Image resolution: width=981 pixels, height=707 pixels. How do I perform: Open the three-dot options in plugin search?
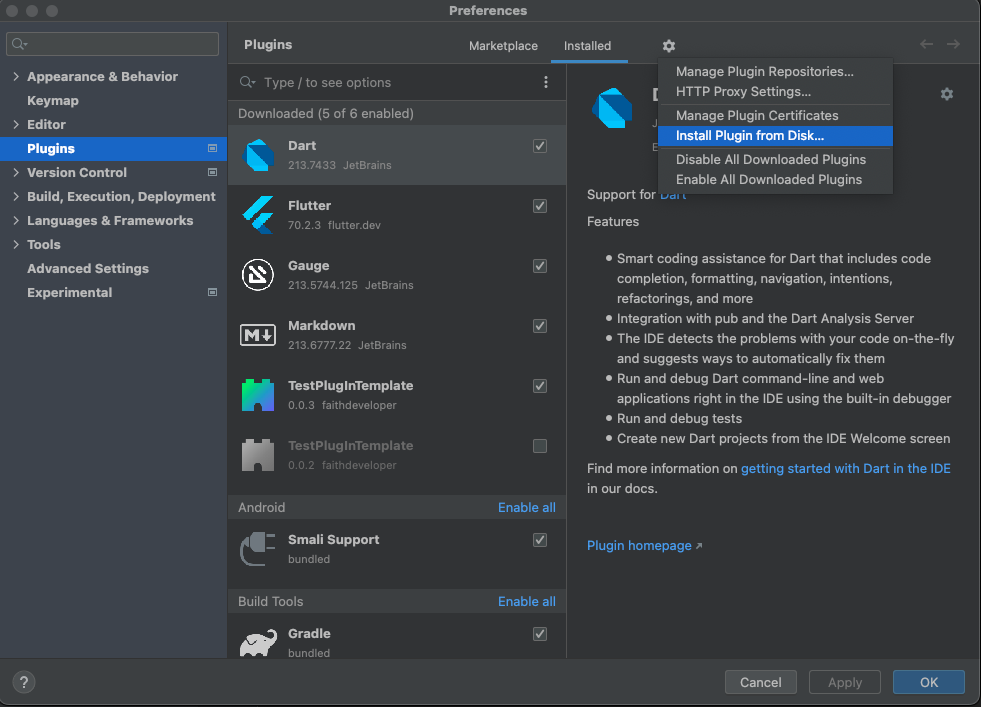pos(546,82)
